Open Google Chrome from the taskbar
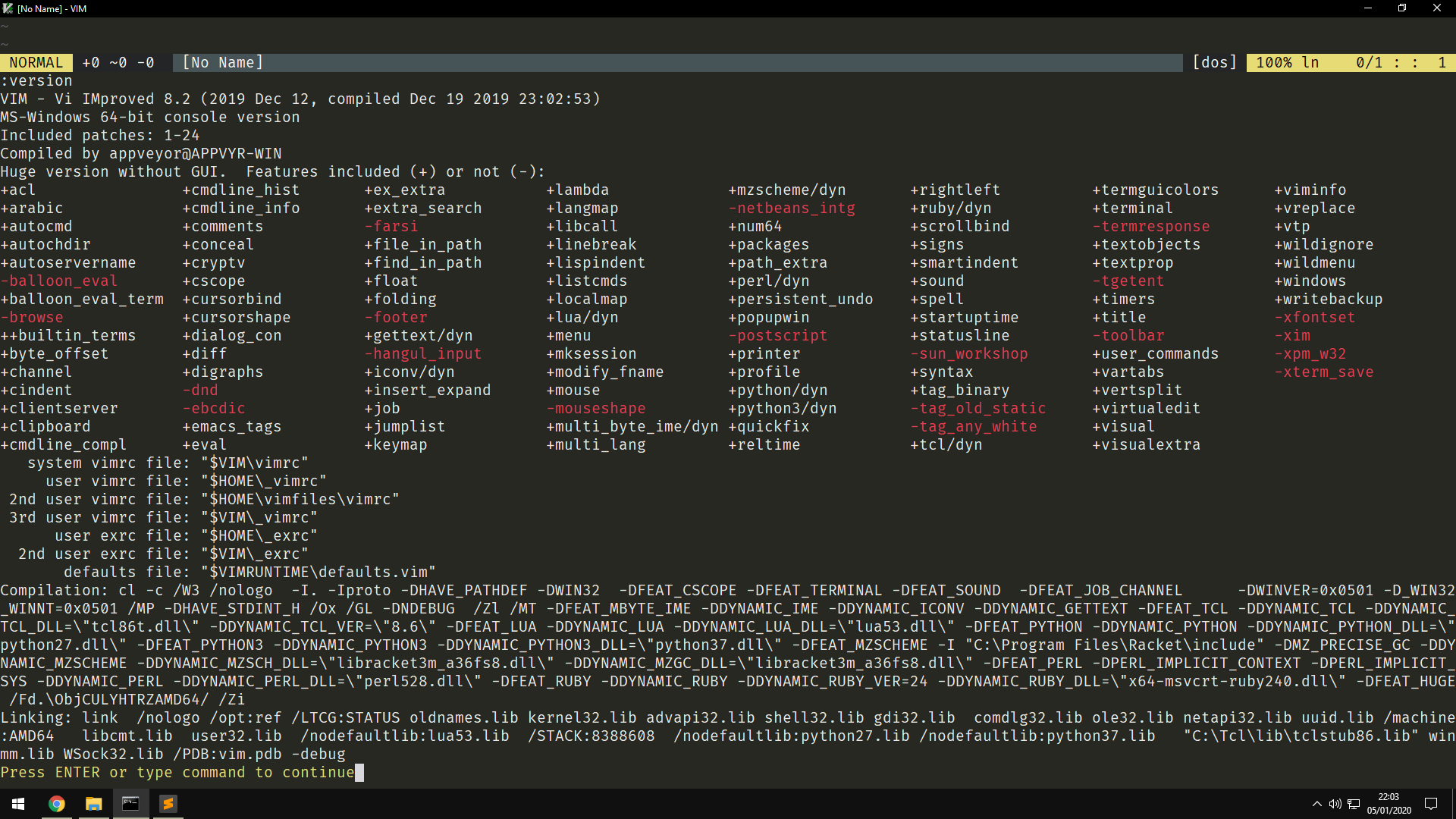Screen dimensions: 1456x819 (57, 804)
